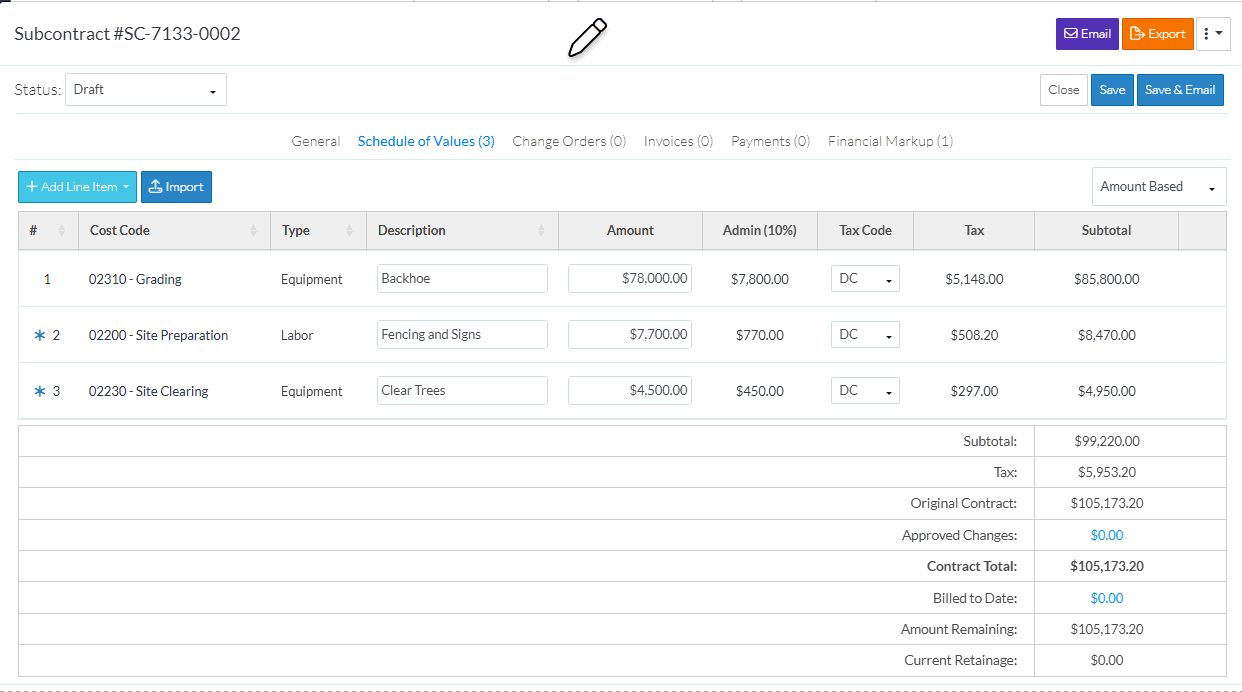This screenshot has width=1242, height=692.
Task: Sort by the # column sort arrows
Action: (62, 231)
